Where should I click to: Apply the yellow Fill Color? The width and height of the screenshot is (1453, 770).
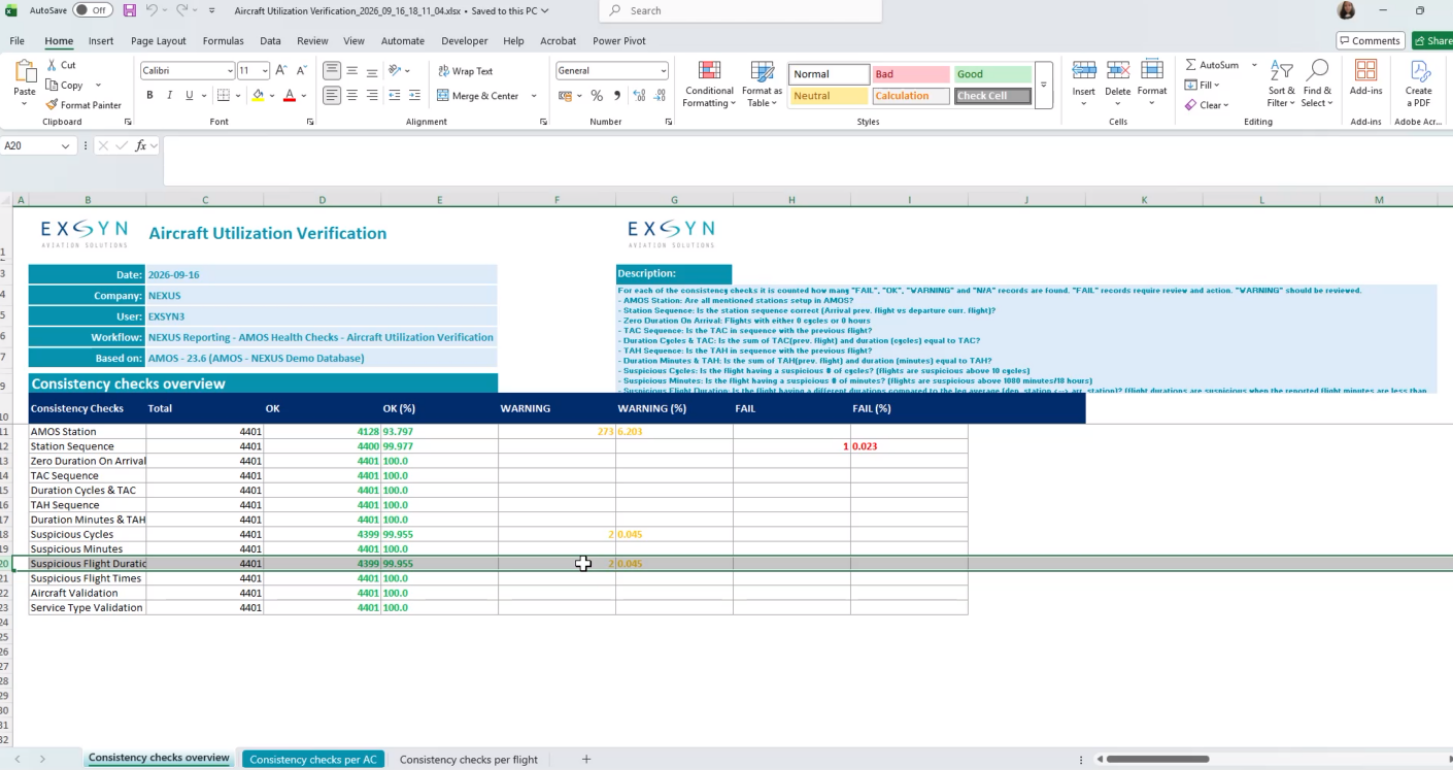pyautogui.click(x=257, y=96)
